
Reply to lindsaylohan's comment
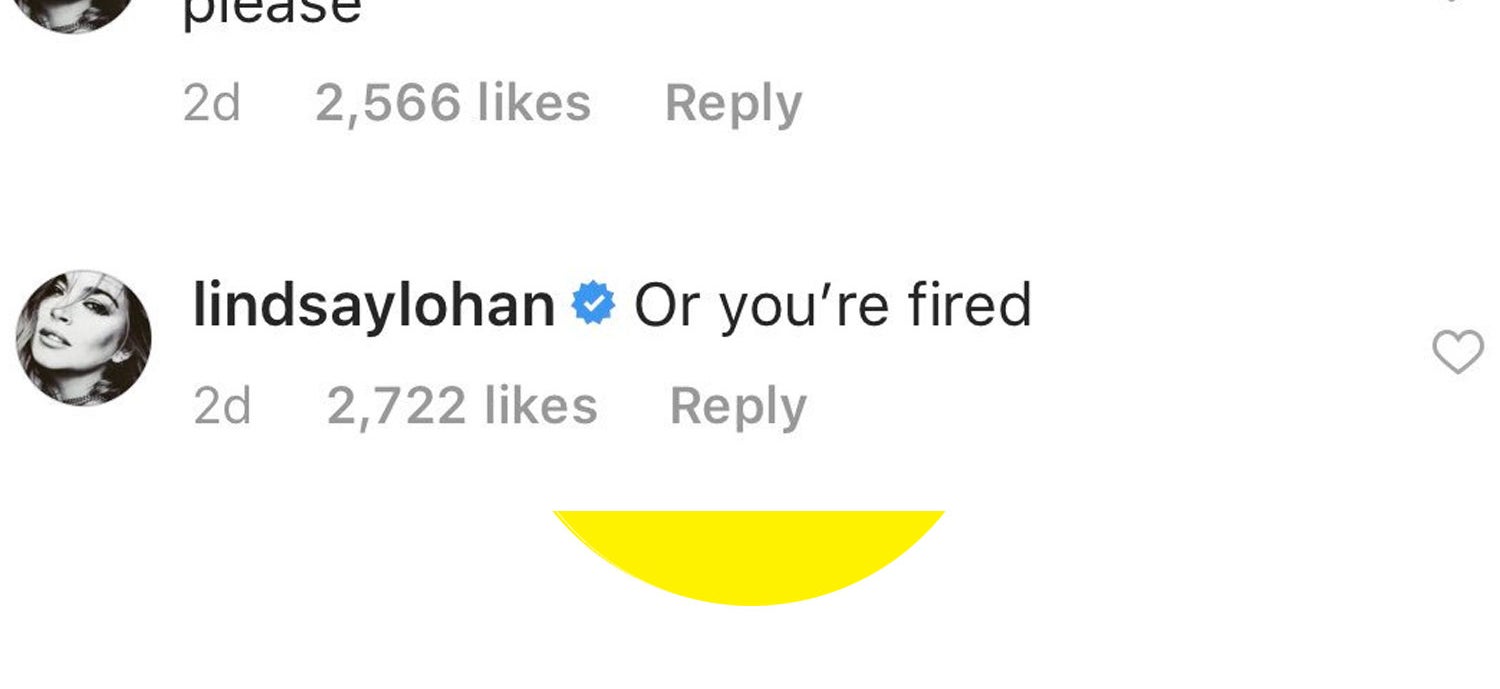[737, 407]
